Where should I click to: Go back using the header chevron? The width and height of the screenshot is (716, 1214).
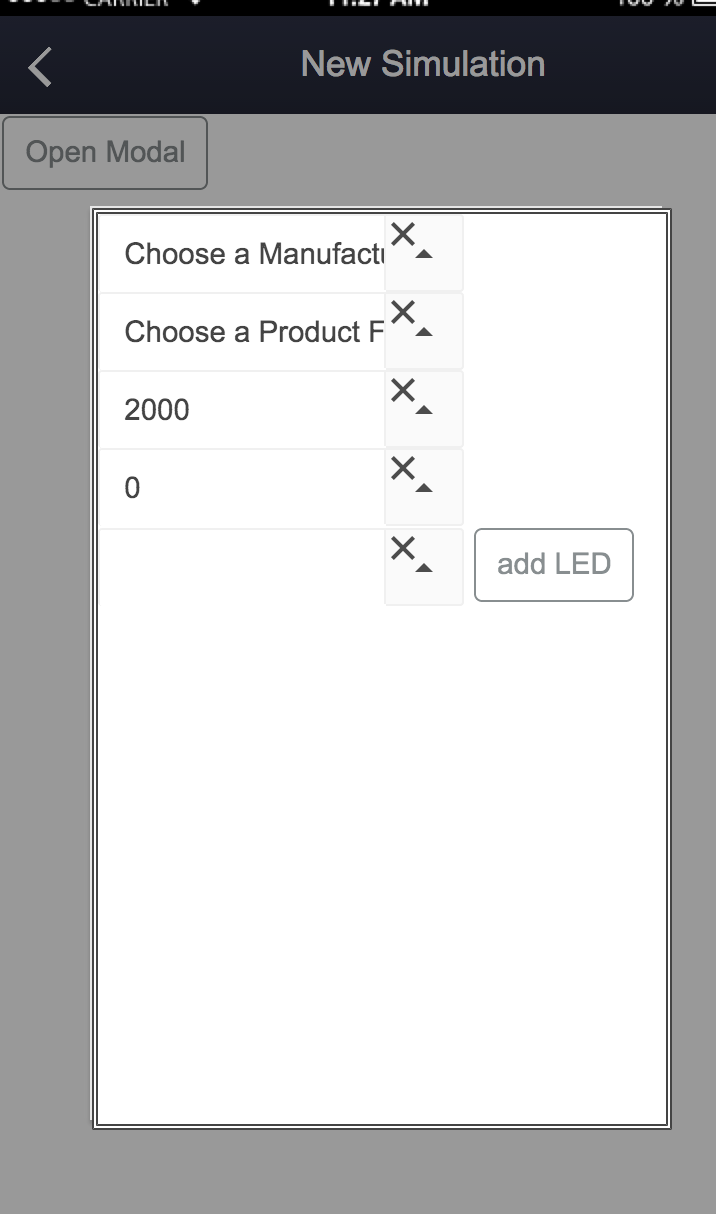click(40, 67)
